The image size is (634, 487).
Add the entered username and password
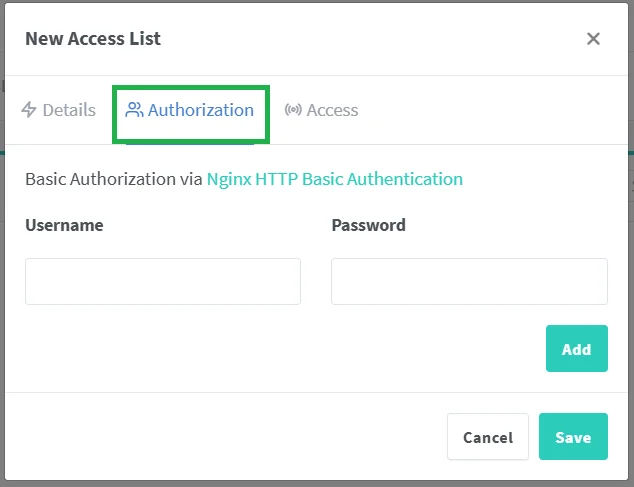(x=577, y=348)
